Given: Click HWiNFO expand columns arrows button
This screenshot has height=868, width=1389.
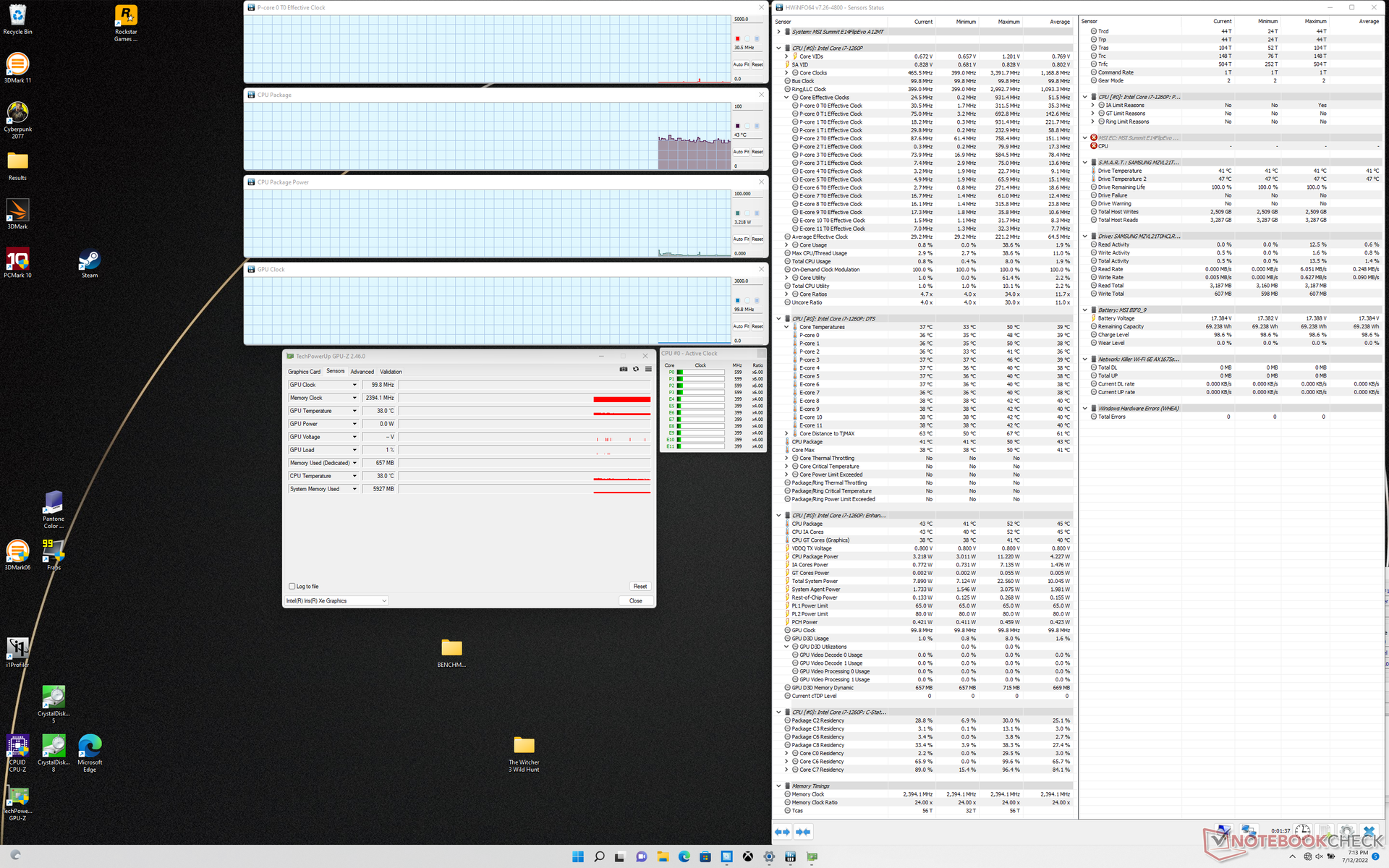Looking at the screenshot, I should (782, 832).
